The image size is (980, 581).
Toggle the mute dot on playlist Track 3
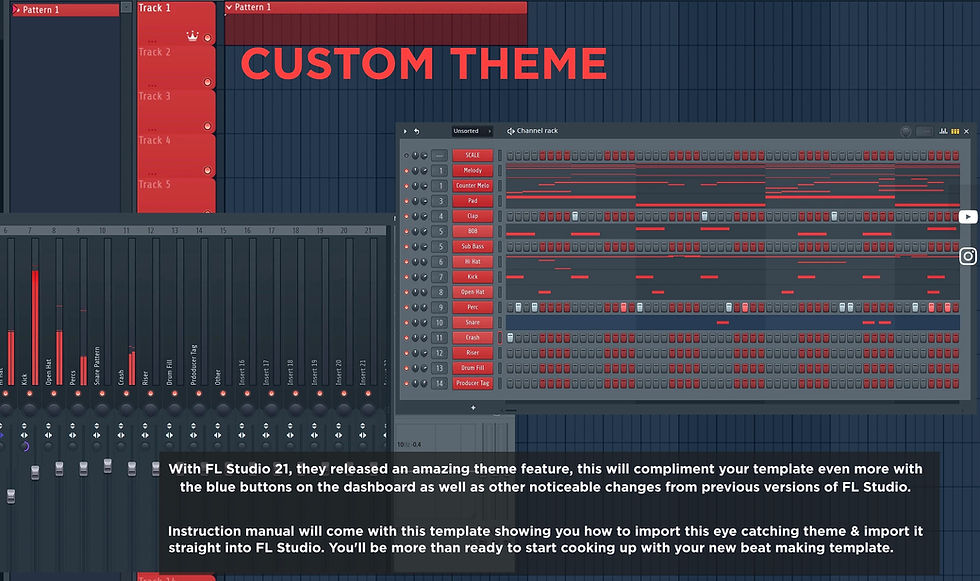coord(208,126)
